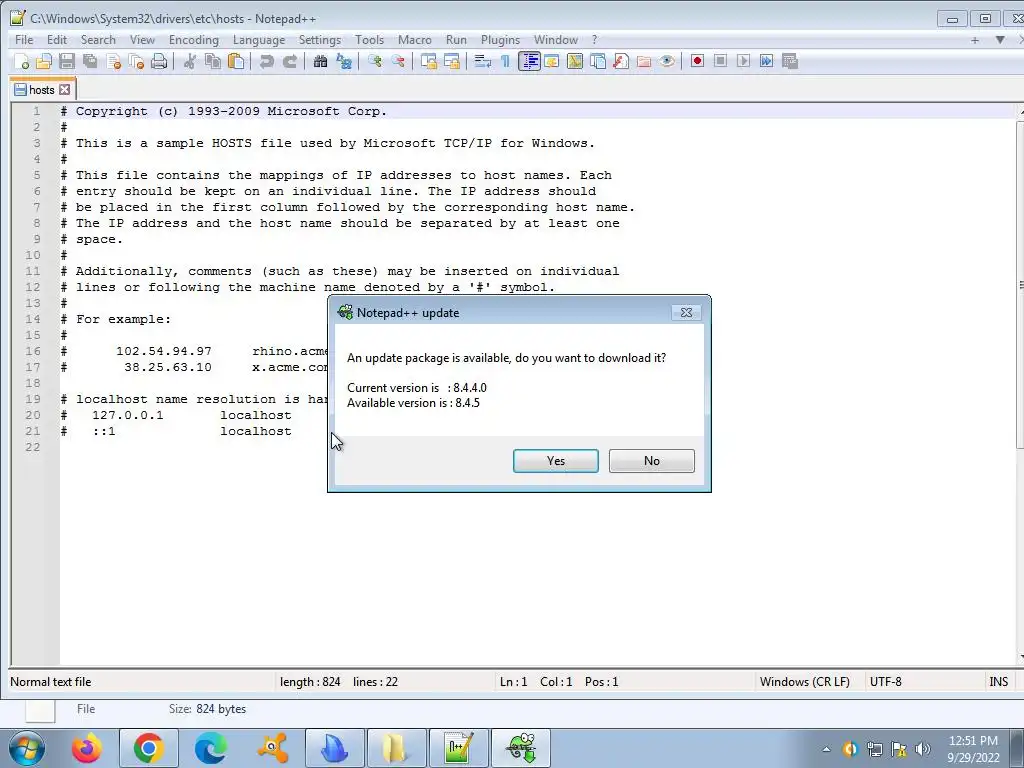This screenshot has width=1024, height=768.
Task: Click the editor vertical scrollbar
Action: pyautogui.click(x=1019, y=385)
